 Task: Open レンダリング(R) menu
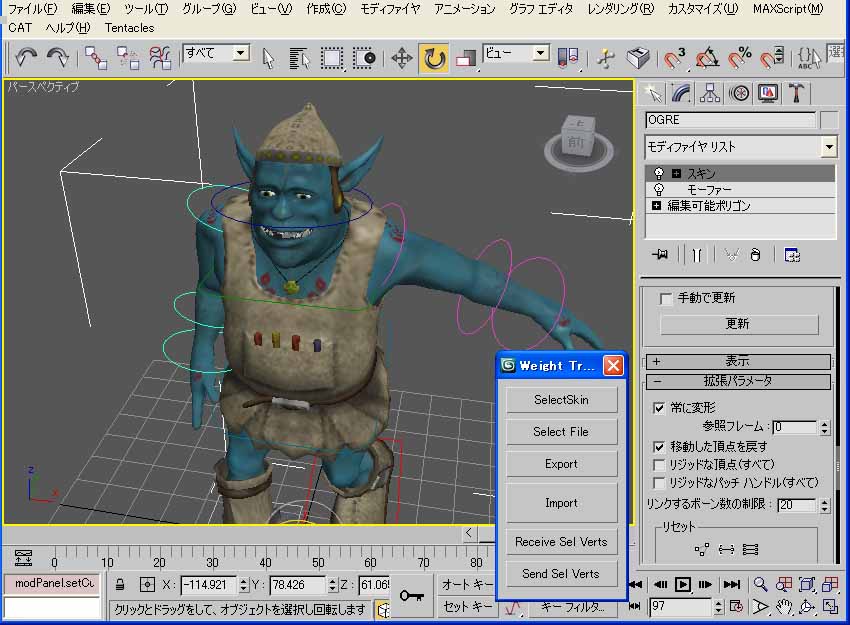coord(621,9)
